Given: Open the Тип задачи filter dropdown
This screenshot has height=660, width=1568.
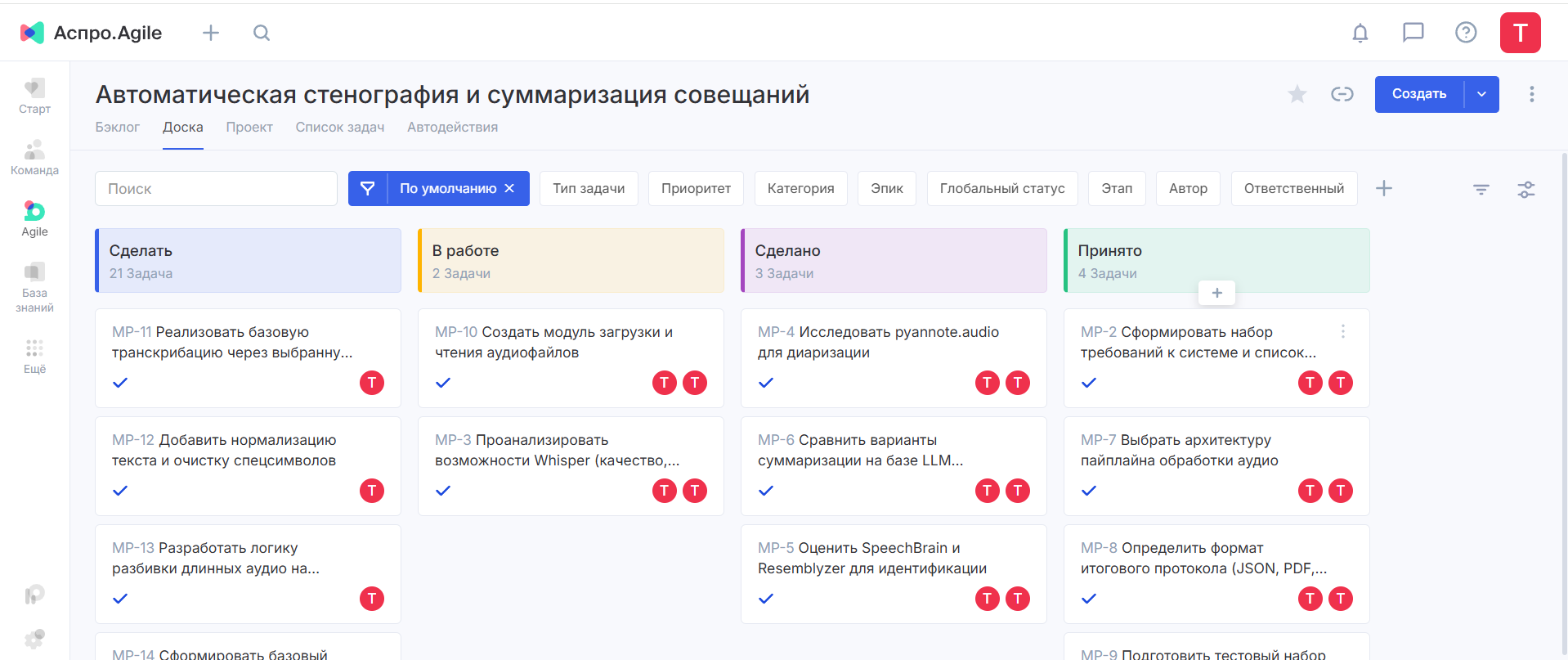Looking at the screenshot, I should [x=589, y=189].
